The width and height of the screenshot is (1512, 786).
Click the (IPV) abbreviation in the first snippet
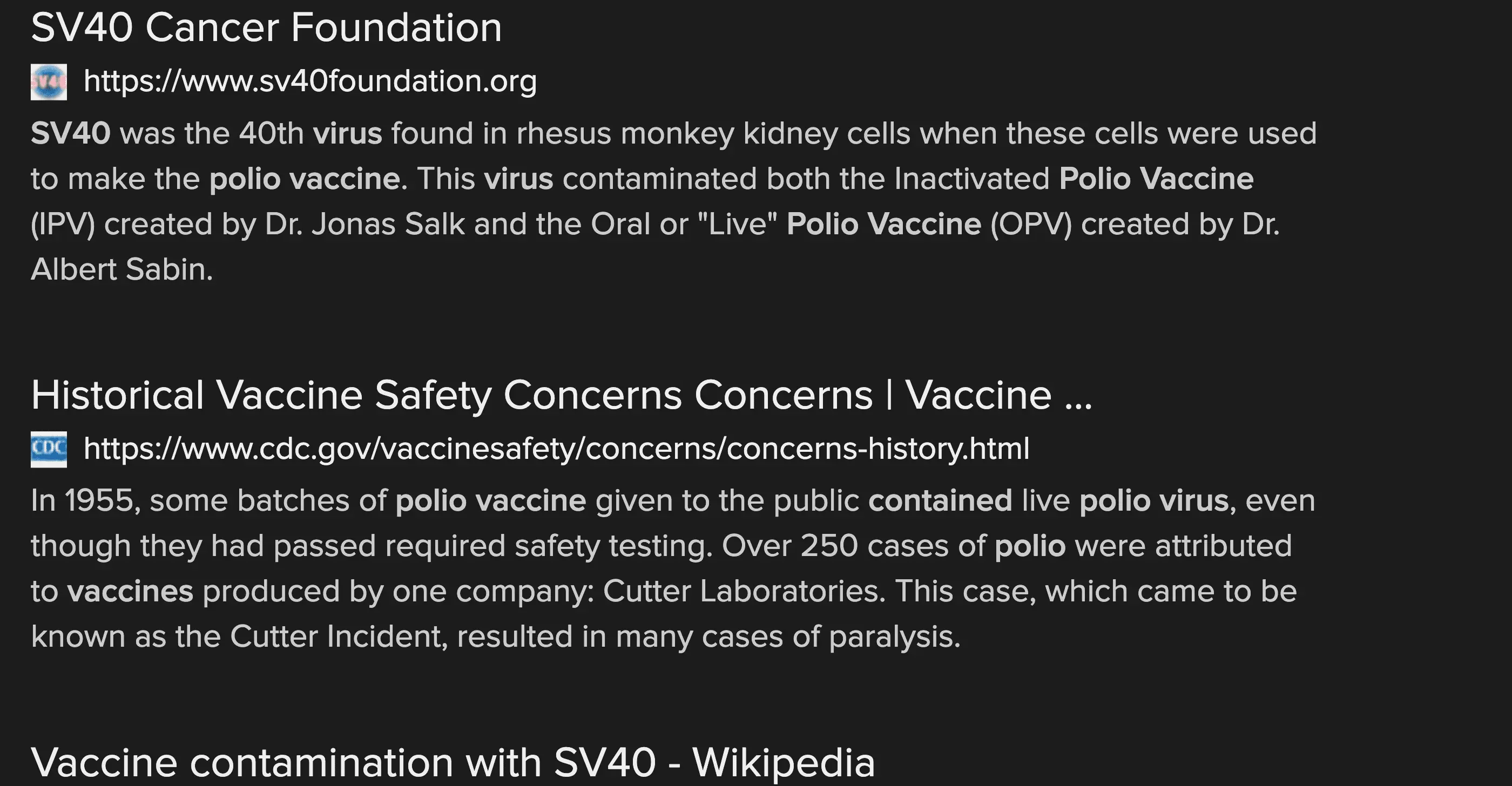coord(62,224)
